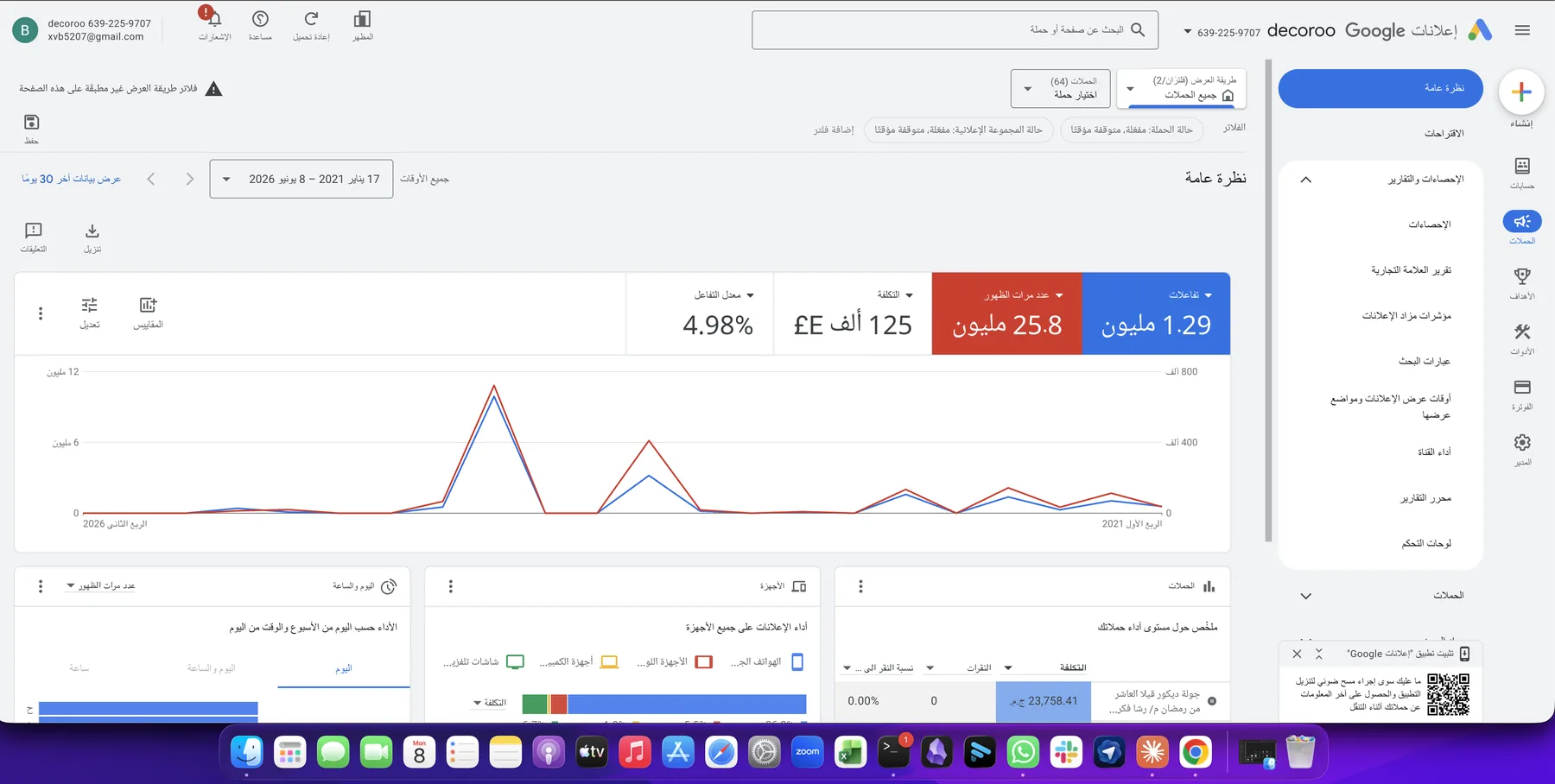Open Devices card three-dot menu
The image size is (1555, 784).
[450, 586]
